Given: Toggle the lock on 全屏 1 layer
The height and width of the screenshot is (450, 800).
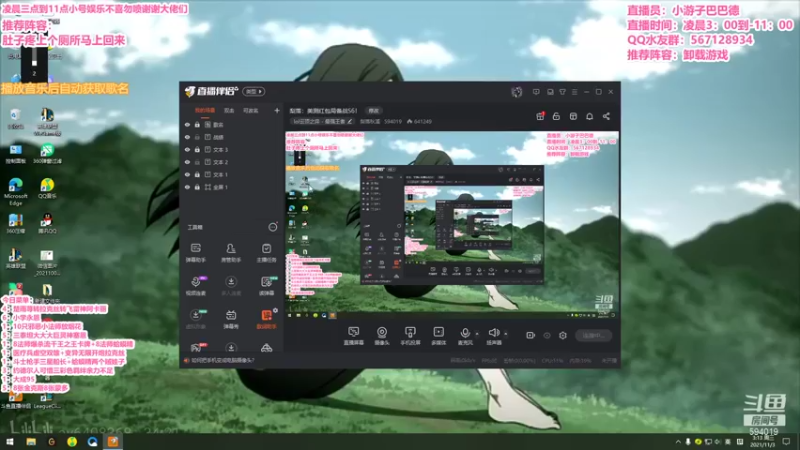Looking at the screenshot, I should (x=197, y=187).
